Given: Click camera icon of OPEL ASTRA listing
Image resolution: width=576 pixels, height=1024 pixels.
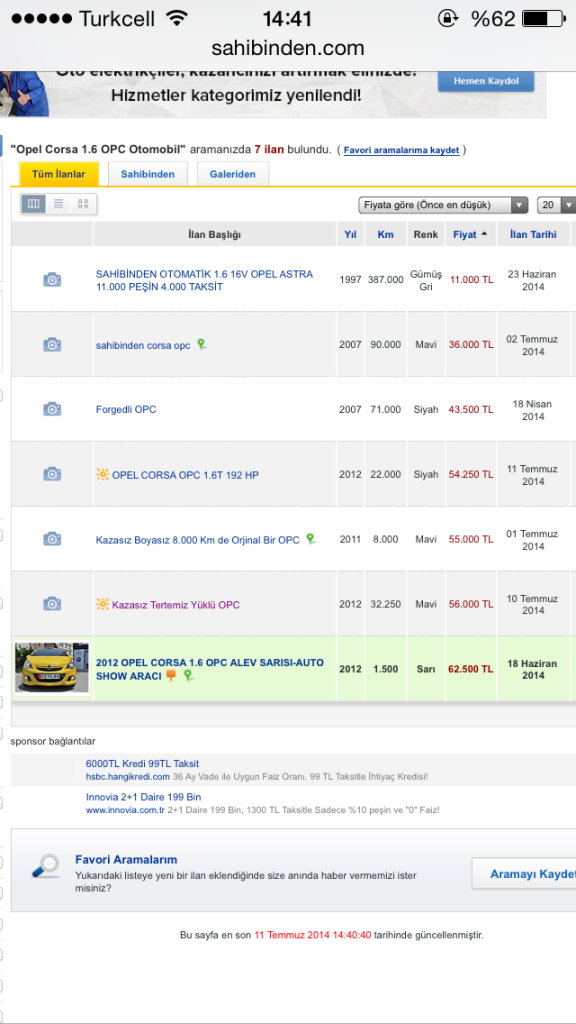Looking at the screenshot, I should pos(52,280).
